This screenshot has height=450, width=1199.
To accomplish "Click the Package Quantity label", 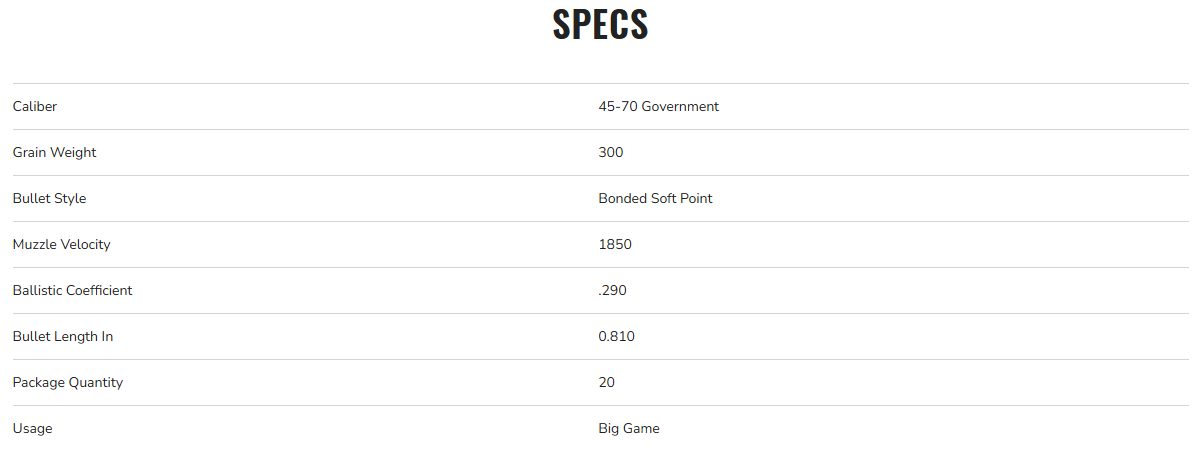I will pyautogui.click(x=67, y=382).
